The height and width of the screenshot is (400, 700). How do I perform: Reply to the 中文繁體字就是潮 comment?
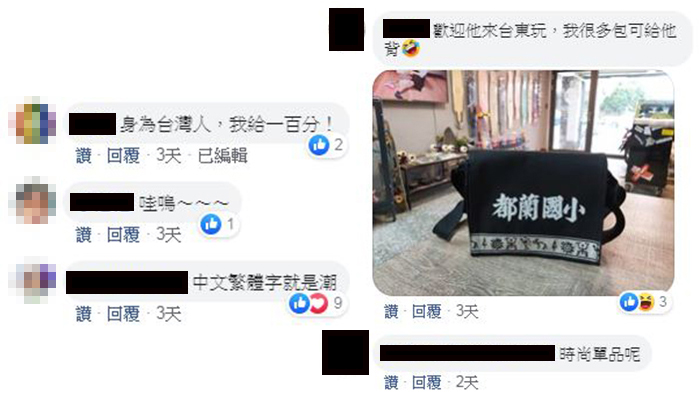tap(123, 314)
